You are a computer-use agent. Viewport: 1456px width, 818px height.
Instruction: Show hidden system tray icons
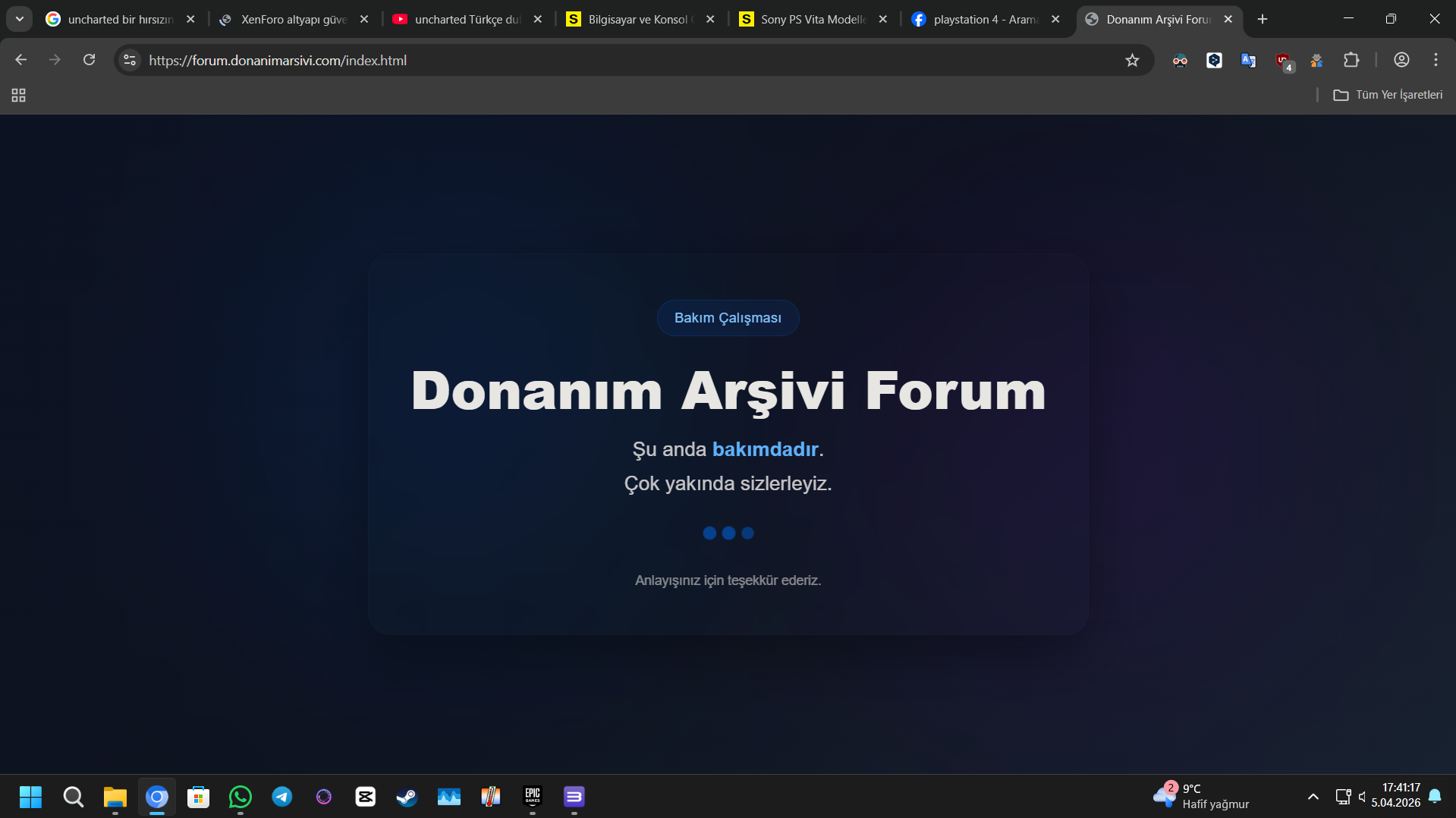pos(1313,797)
